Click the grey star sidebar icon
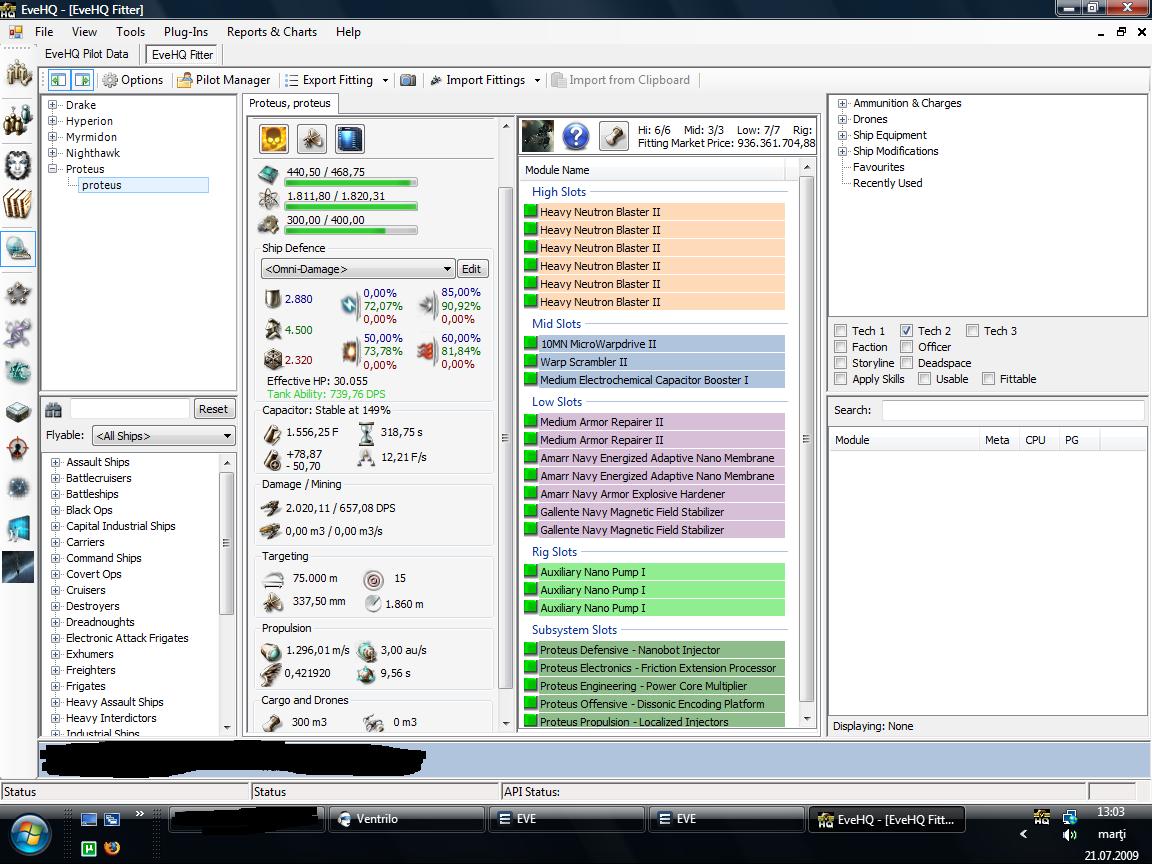 click(x=18, y=294)
